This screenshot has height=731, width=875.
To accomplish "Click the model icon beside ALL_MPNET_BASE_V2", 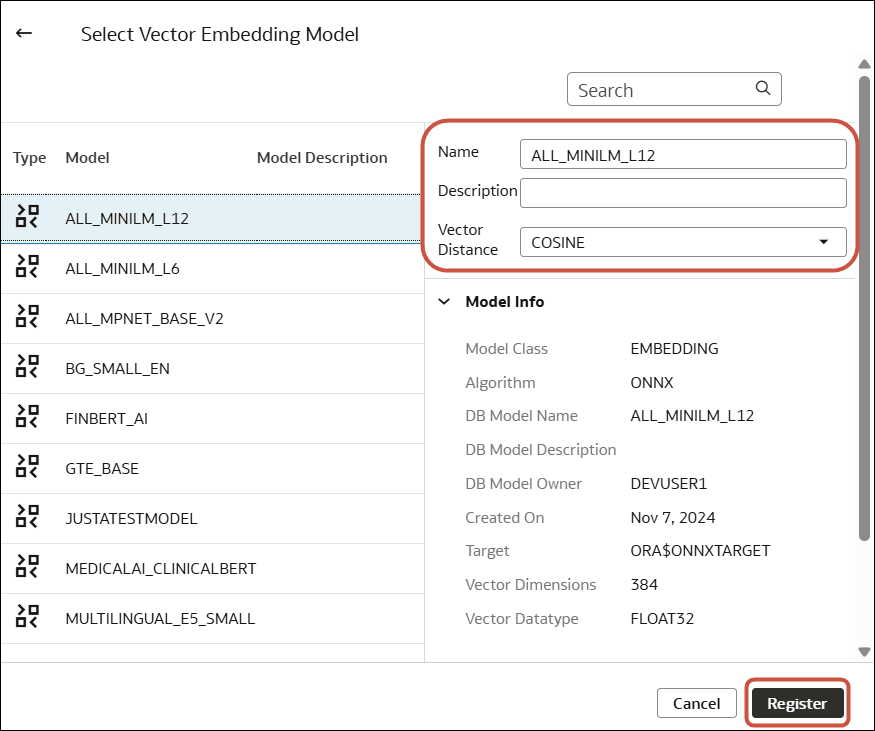I will pyautogui.click(x=27, y=318).
